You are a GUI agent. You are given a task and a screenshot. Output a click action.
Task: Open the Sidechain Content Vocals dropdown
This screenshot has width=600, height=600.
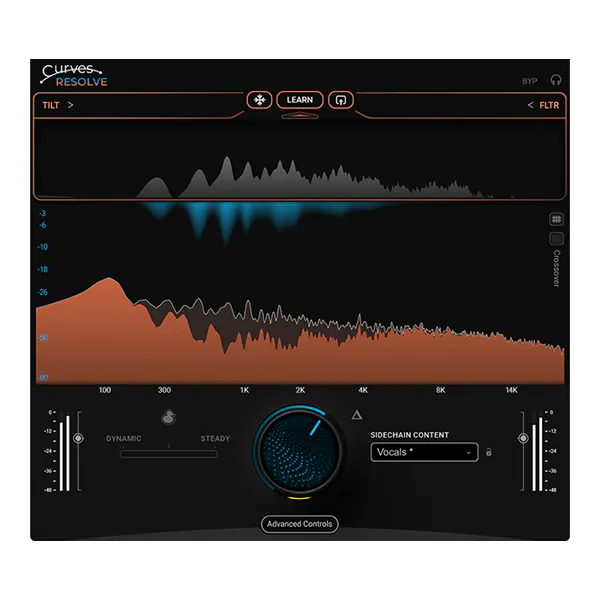[x=424, y=452]
